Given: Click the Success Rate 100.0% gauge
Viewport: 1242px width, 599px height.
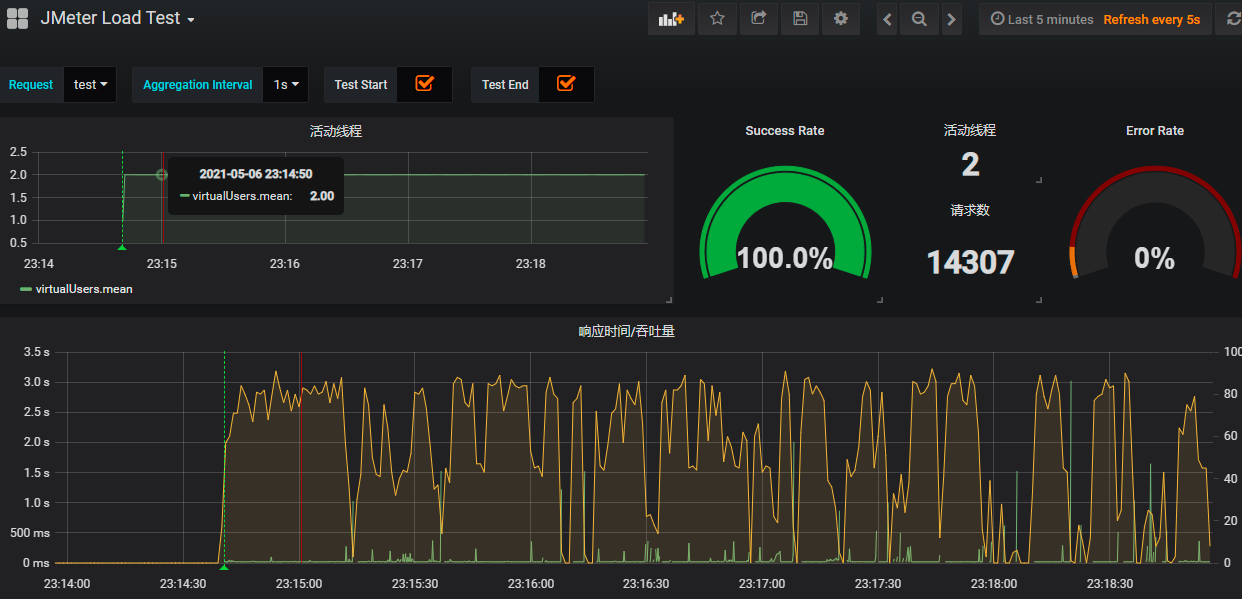Looking at the screenshot, I should click(785, 225).
